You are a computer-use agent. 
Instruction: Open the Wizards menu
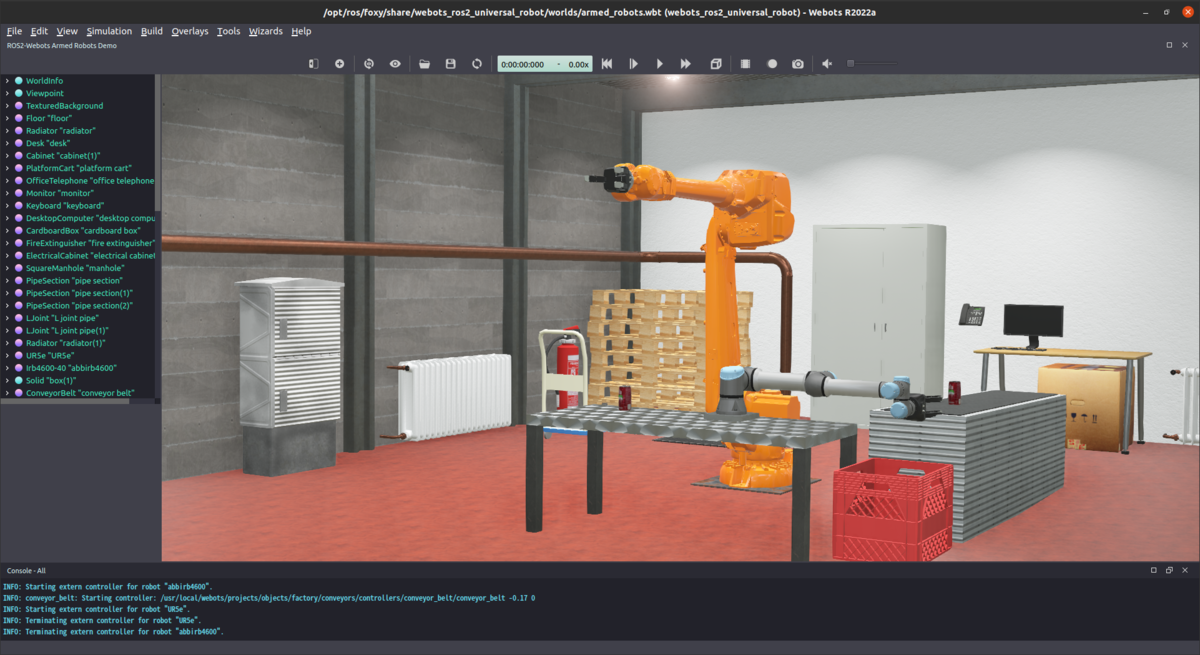(265, 31)
